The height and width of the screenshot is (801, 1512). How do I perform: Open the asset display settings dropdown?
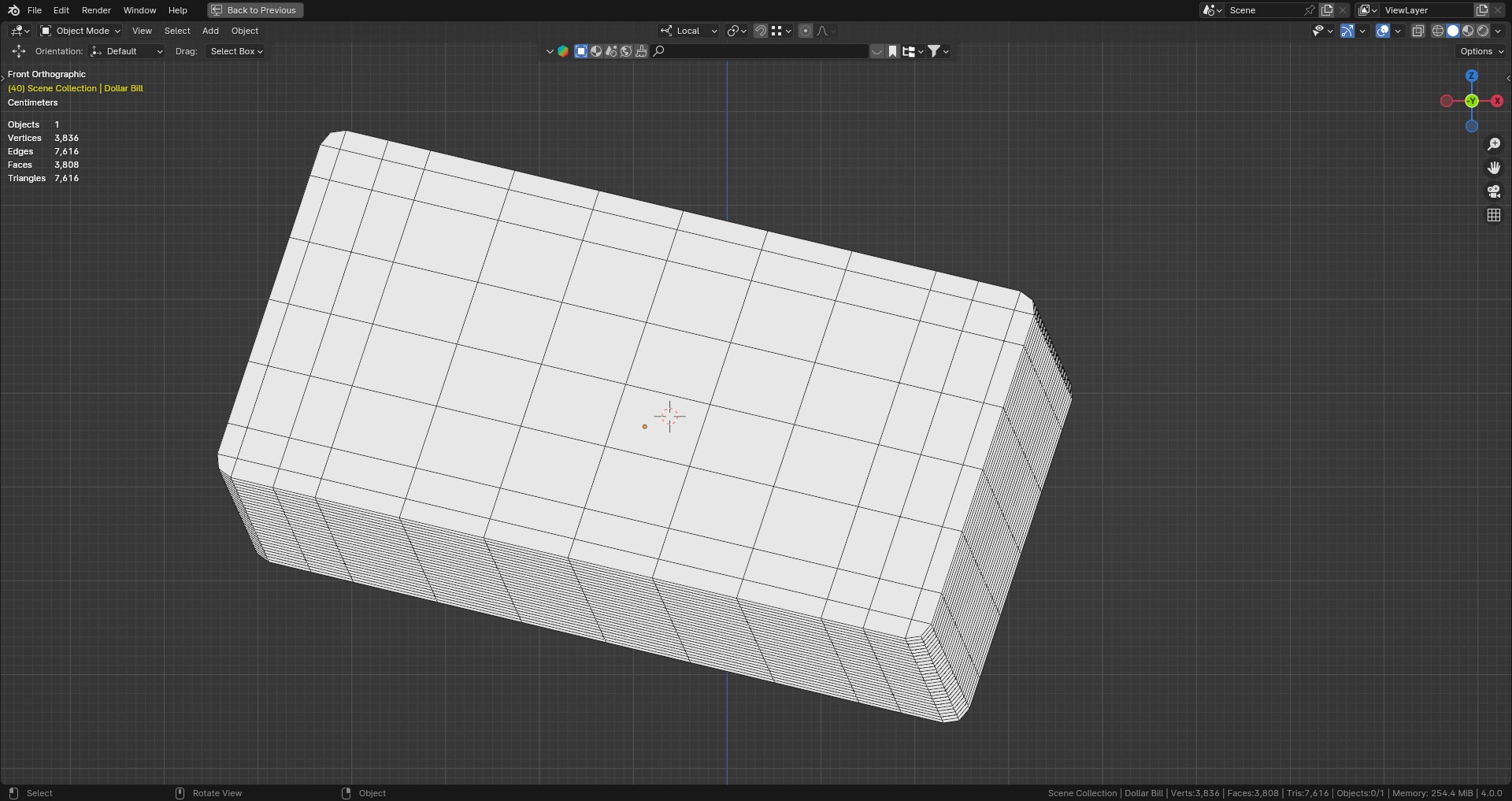pos(913,51)
